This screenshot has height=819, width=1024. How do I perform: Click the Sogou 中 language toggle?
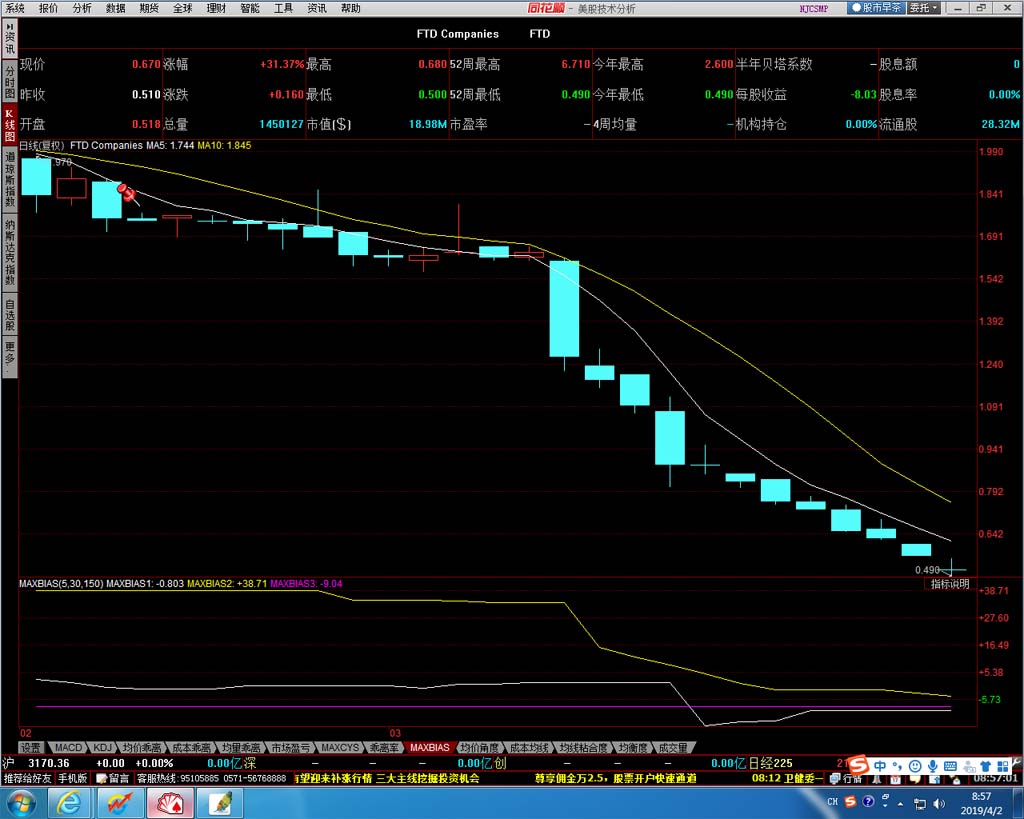[x=880, y=765]
